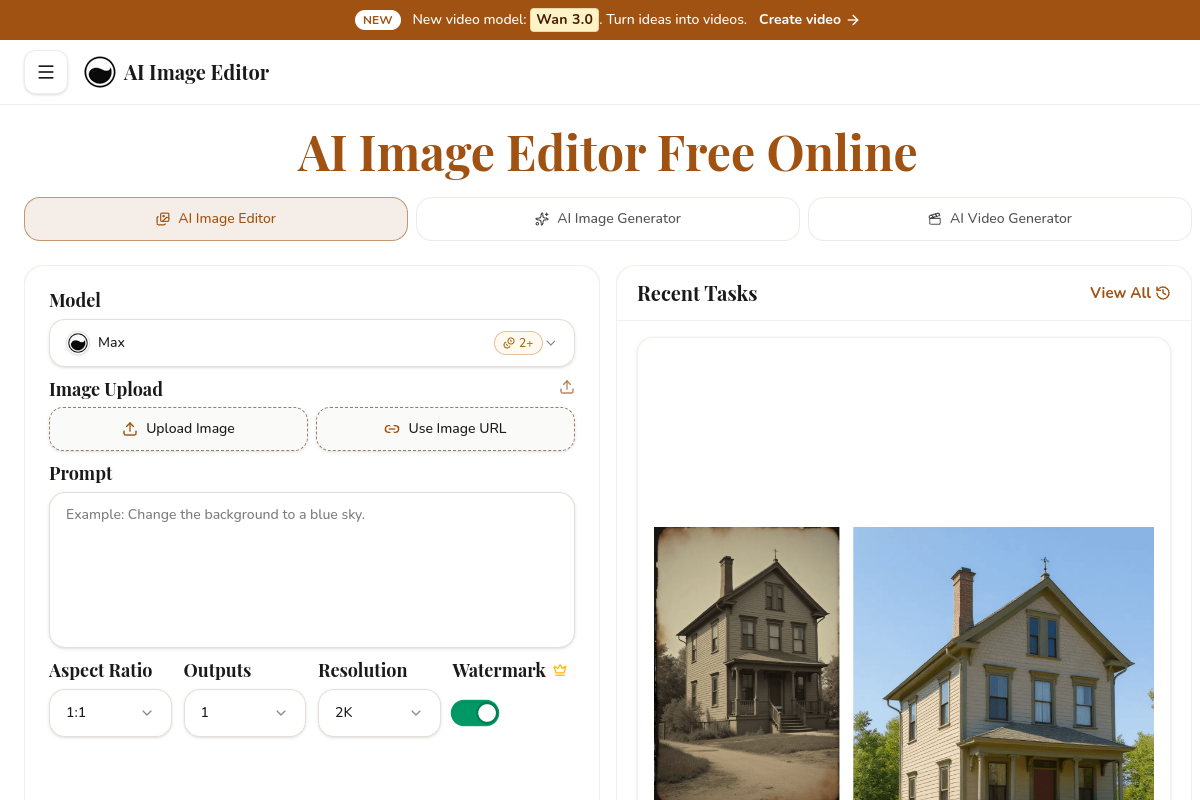Open the Resolution 2K dropdown
This screenshot has width=1200, height=800.
(x=379, y=713)
